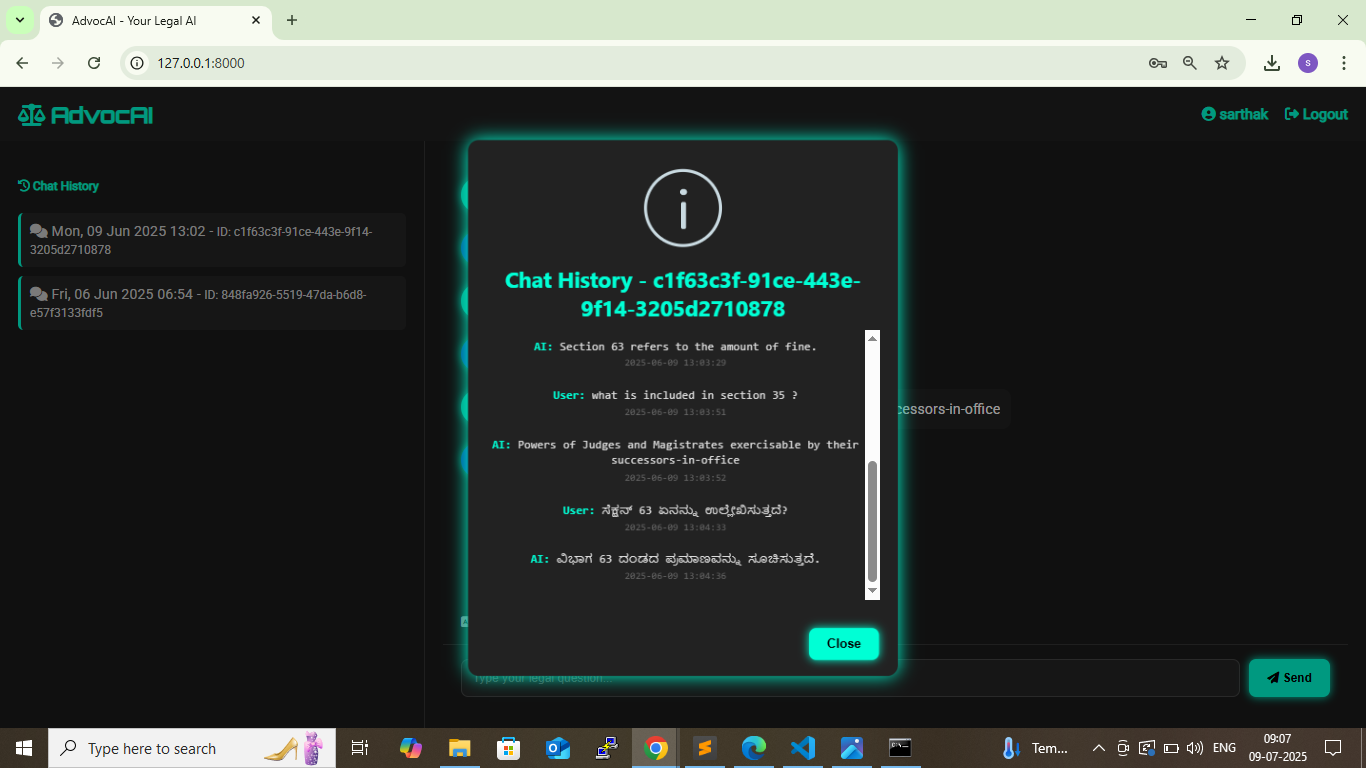The image size is (1366, 768).
Task: Click 'Section 63 refers to the amount of fine.'
Action: [x=688, y=346]
